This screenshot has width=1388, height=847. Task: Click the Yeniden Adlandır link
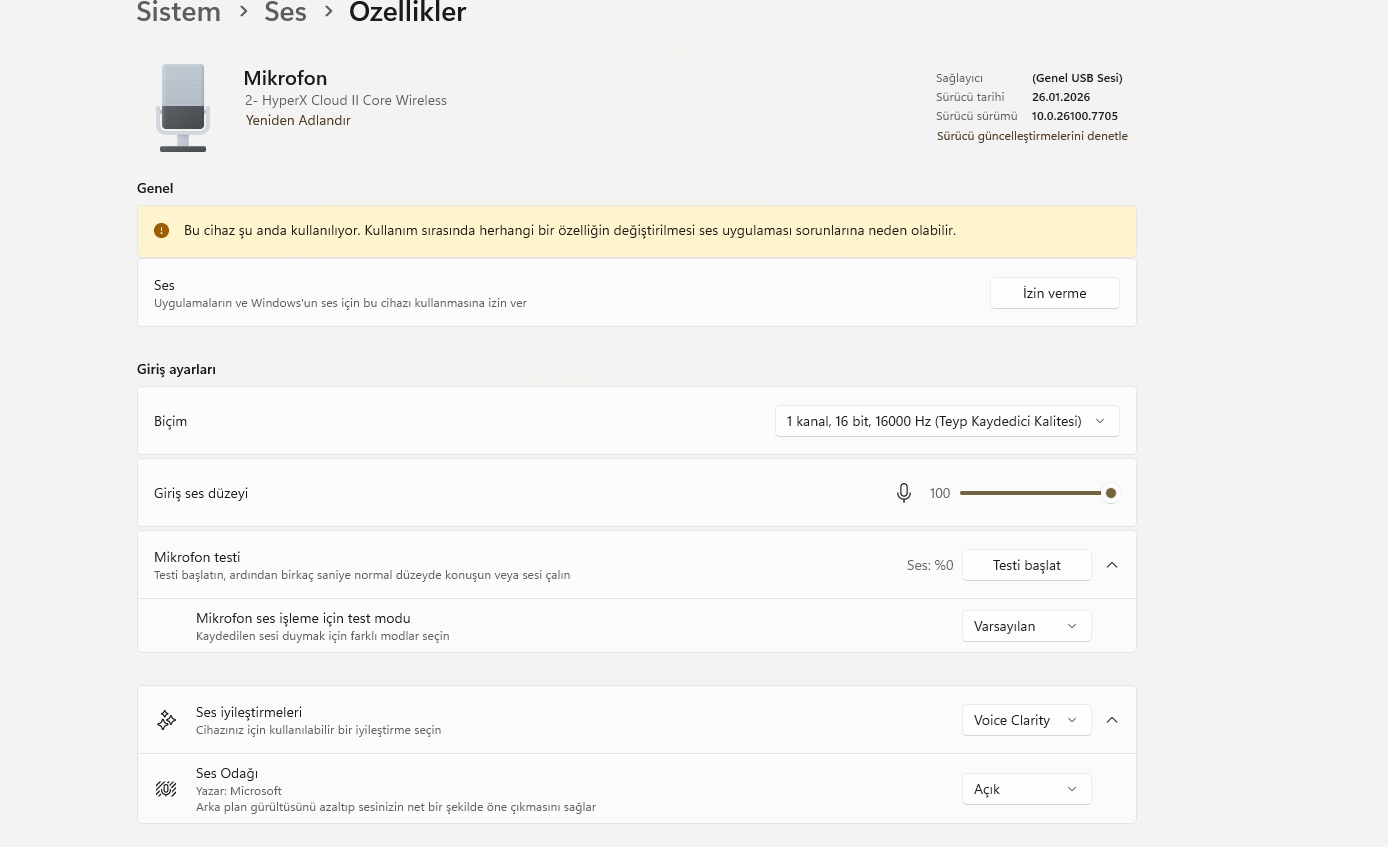pos(298,120)
